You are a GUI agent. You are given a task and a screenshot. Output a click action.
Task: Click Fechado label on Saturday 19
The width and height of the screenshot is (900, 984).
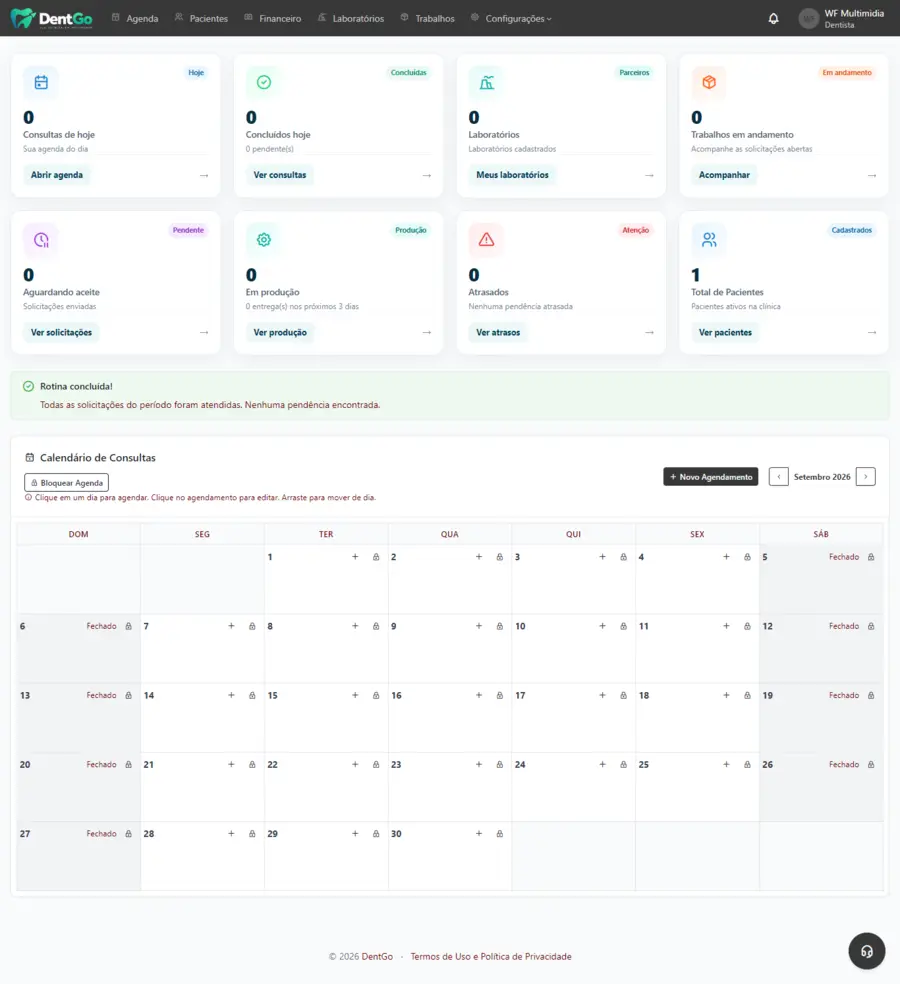click(844, 695)
